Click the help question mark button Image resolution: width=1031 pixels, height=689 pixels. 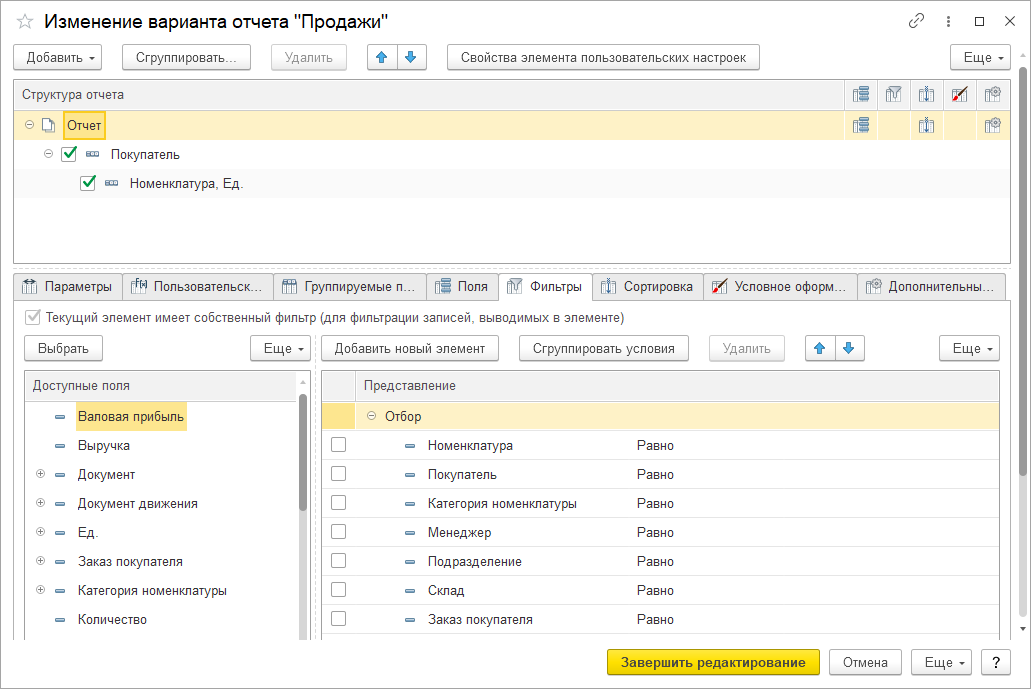[995, 662]
